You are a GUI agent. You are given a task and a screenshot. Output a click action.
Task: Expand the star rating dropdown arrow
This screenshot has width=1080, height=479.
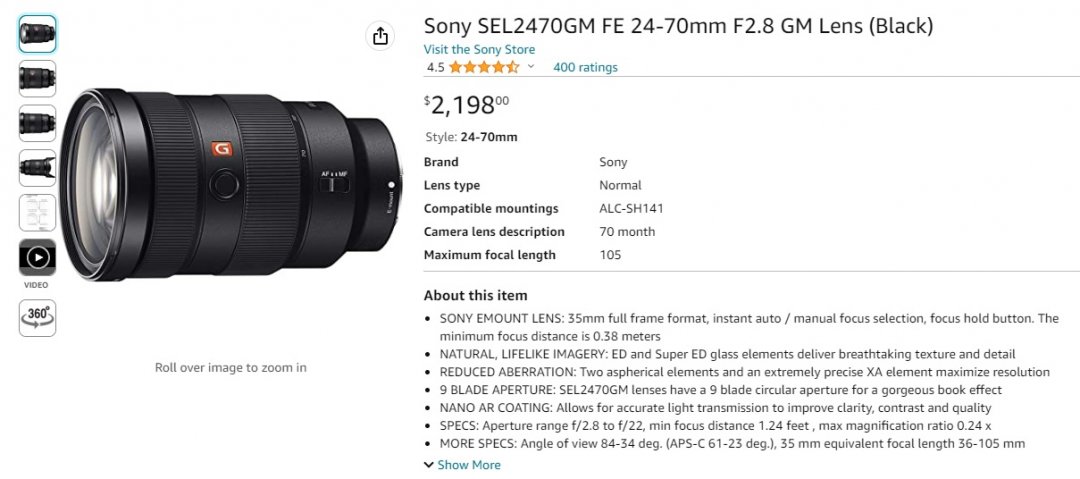[530, 67]
